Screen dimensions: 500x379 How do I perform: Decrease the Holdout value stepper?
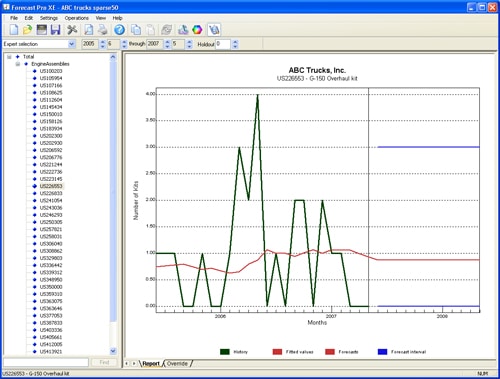coord(235,46)
